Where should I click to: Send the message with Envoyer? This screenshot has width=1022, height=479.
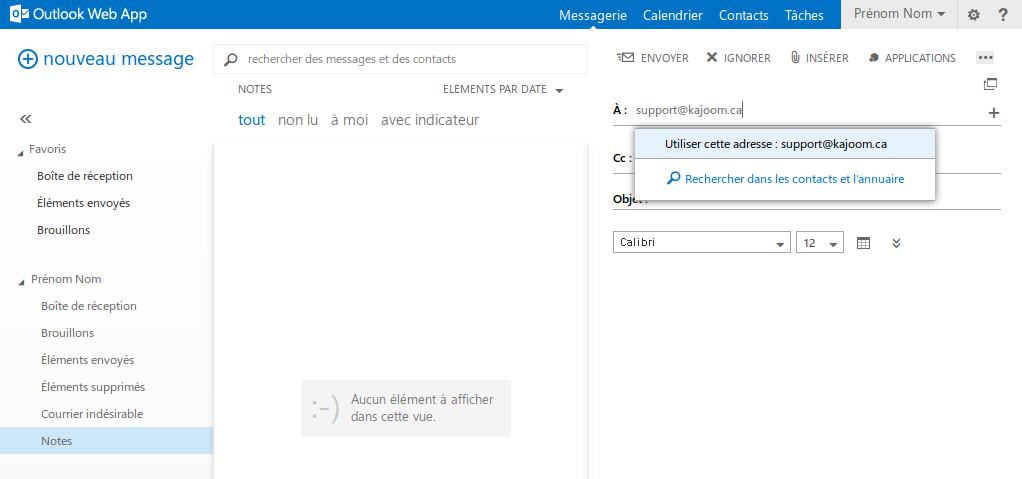(x=652, y=58)
